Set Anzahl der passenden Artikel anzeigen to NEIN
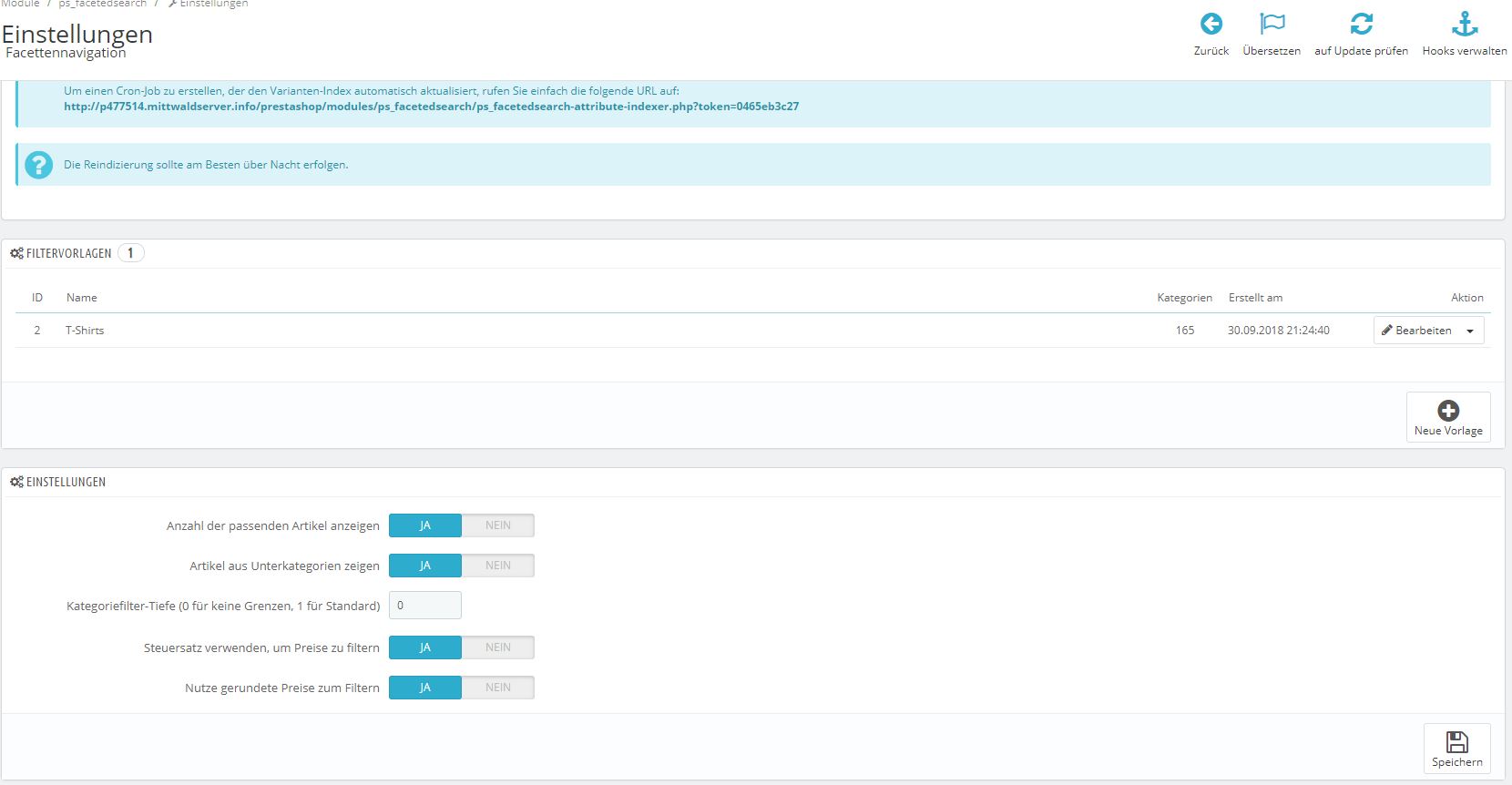Viewport: 1512px width, 785px height. [x=498, y=525]
